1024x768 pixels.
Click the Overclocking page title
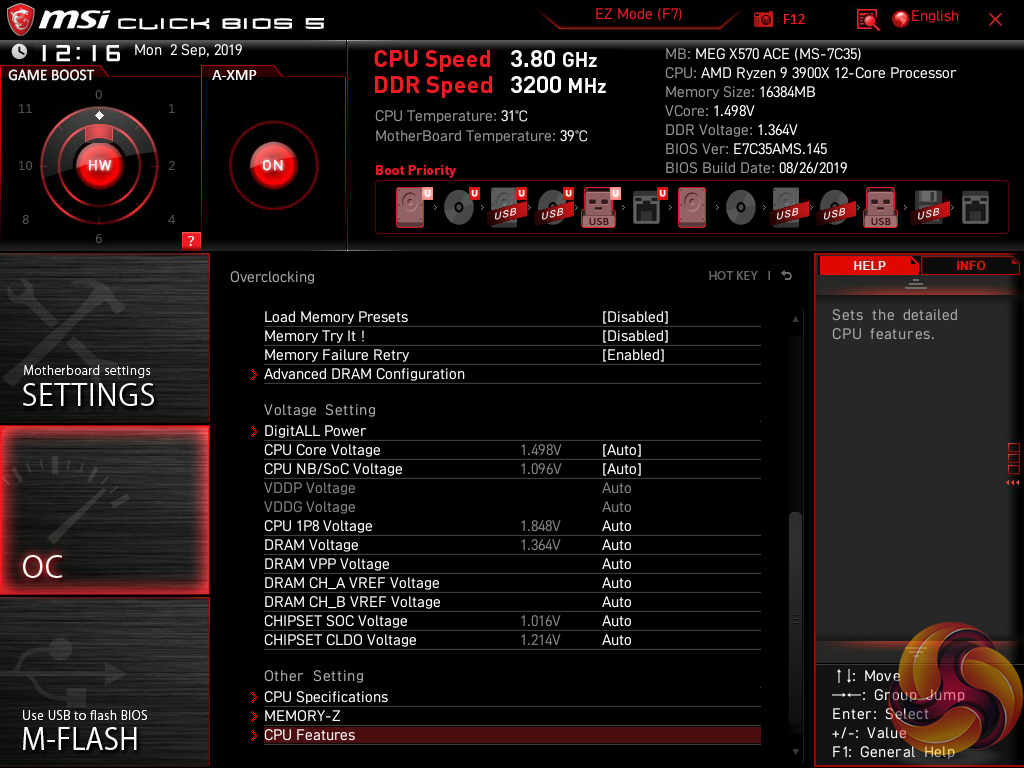(272, 277)
